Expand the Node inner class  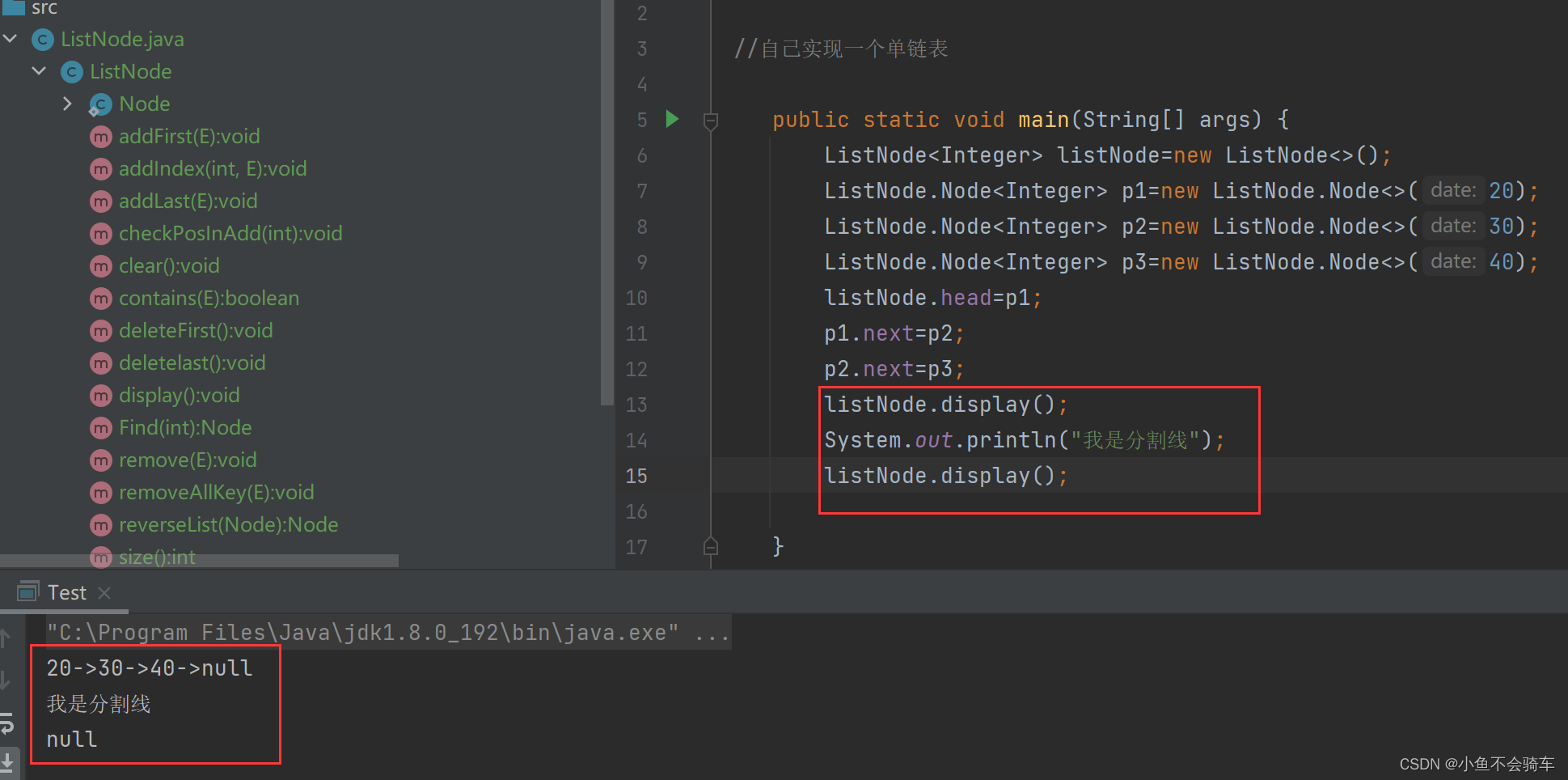pos(68,104)
